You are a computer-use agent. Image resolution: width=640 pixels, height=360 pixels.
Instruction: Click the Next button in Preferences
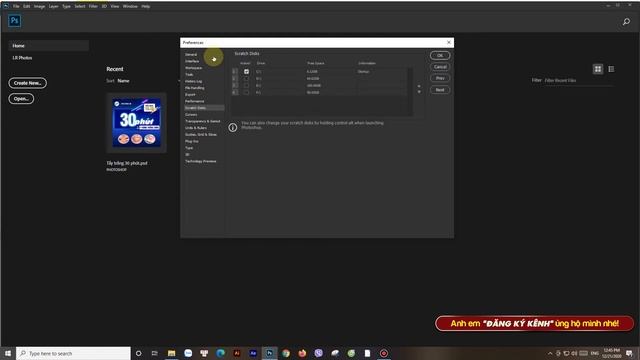440,90
